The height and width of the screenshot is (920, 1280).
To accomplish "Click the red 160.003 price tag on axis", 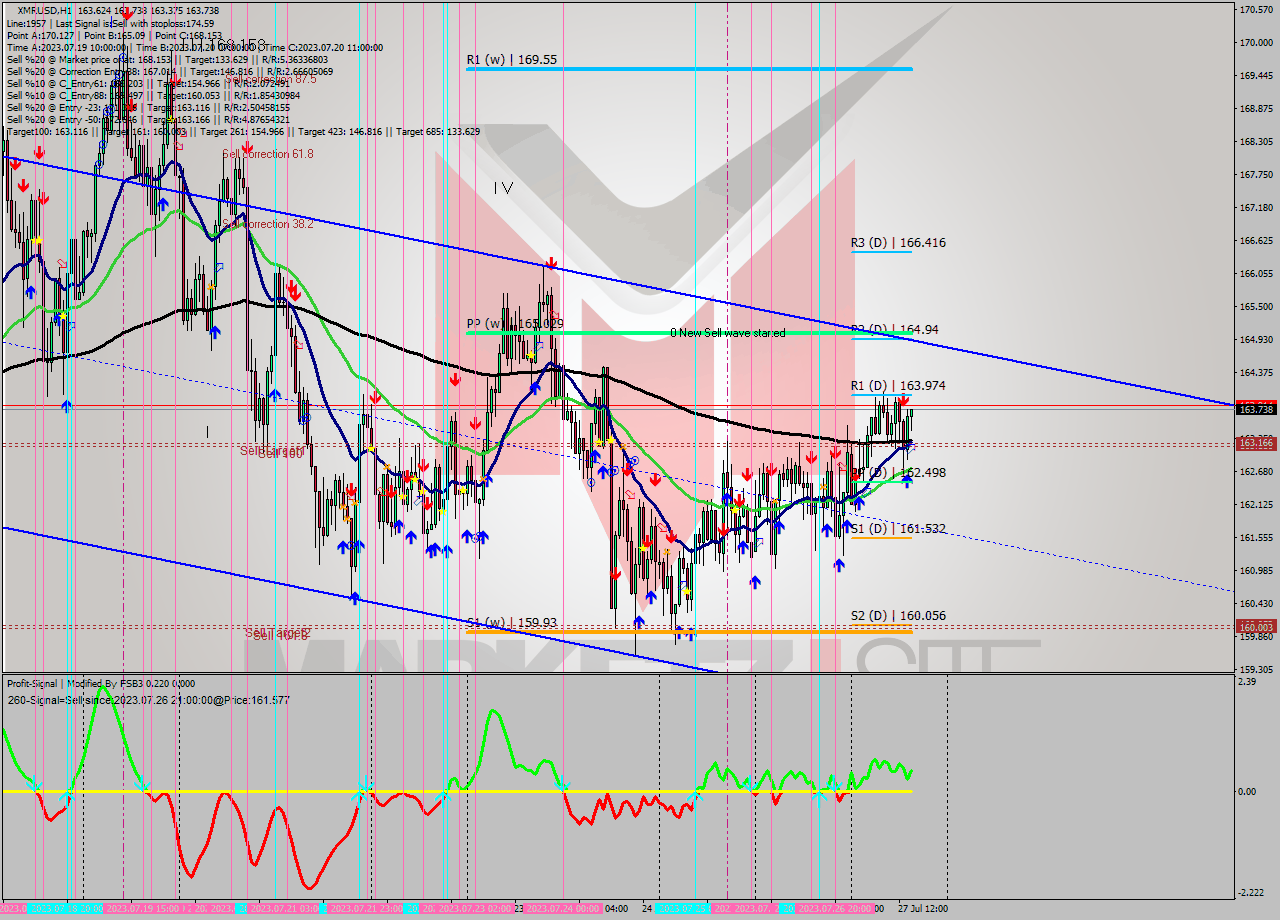I will point(1255,626).
